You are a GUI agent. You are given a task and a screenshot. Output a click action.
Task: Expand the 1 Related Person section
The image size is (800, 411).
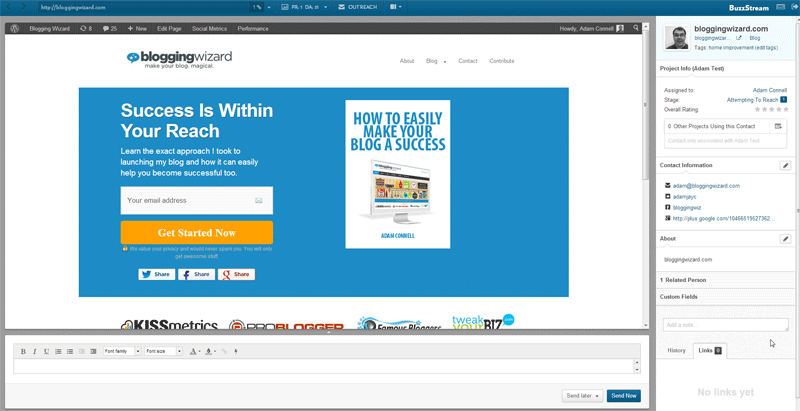tap(725, 280)
